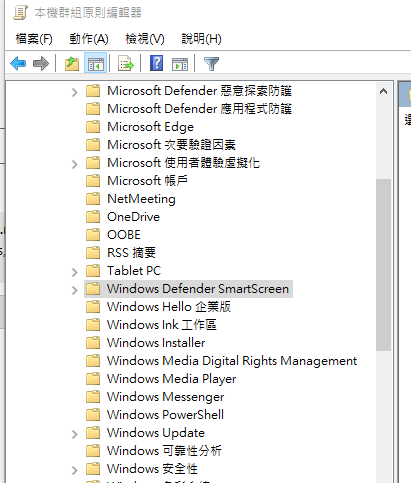
Task: Select the Windows 可靠性分析 folder
Action: pyautogui.click(x=164, y=451)
